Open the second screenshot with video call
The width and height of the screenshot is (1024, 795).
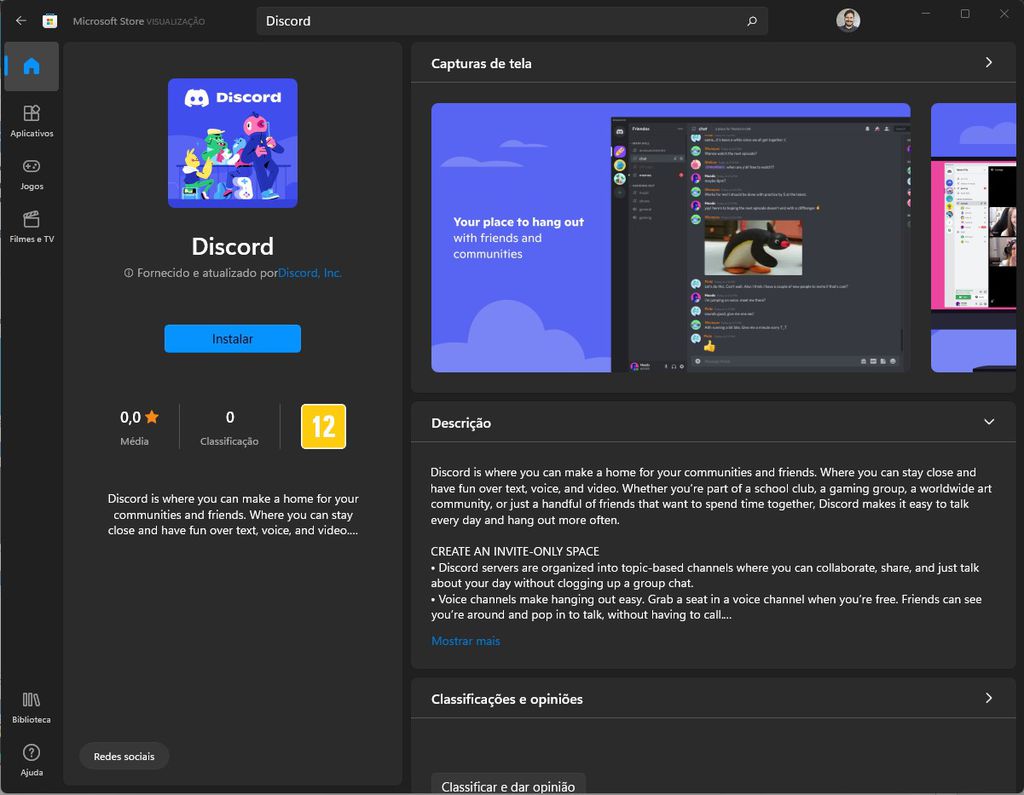973,238
